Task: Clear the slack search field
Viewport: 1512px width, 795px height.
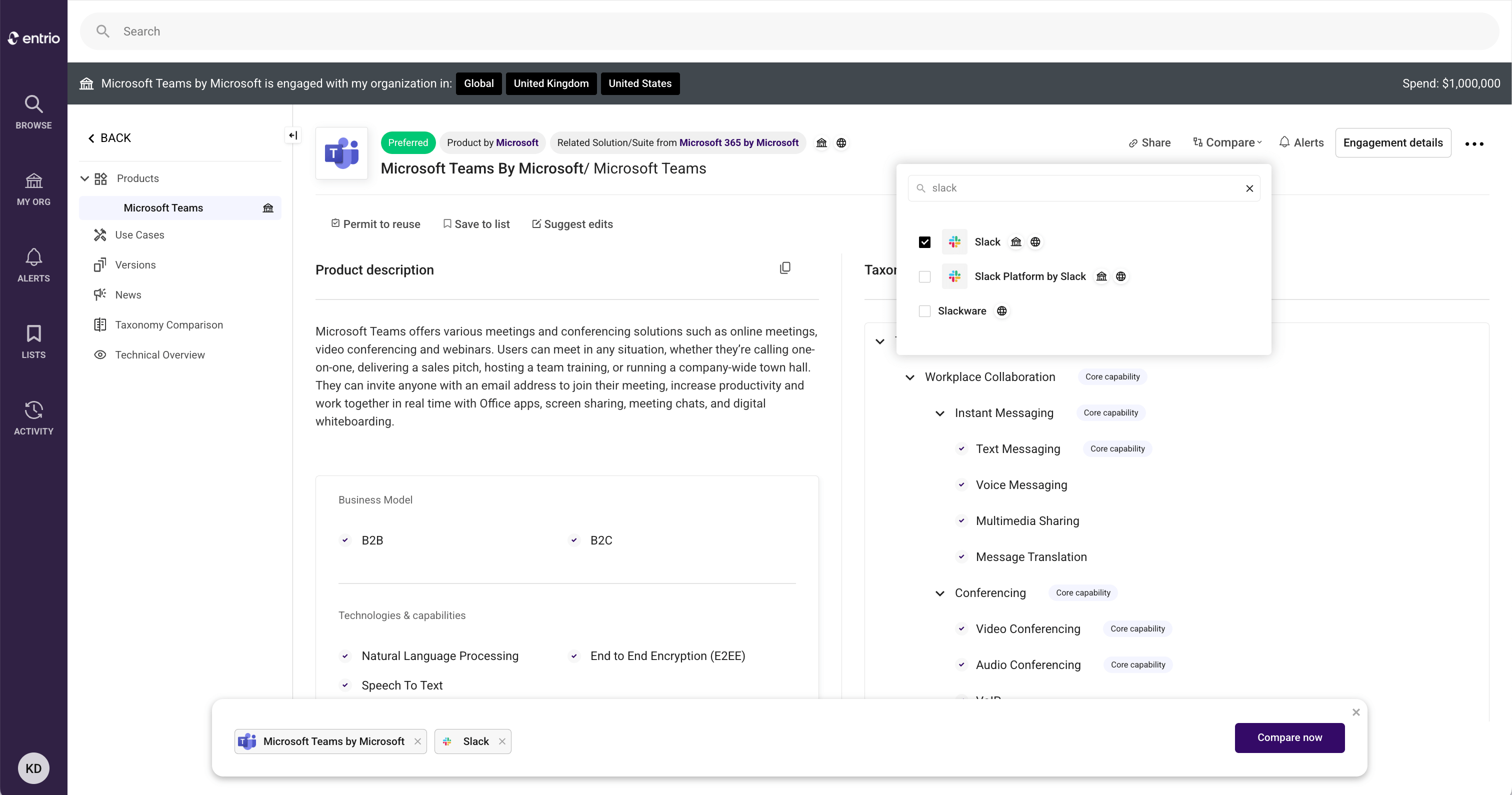Action: [1249, 188]
